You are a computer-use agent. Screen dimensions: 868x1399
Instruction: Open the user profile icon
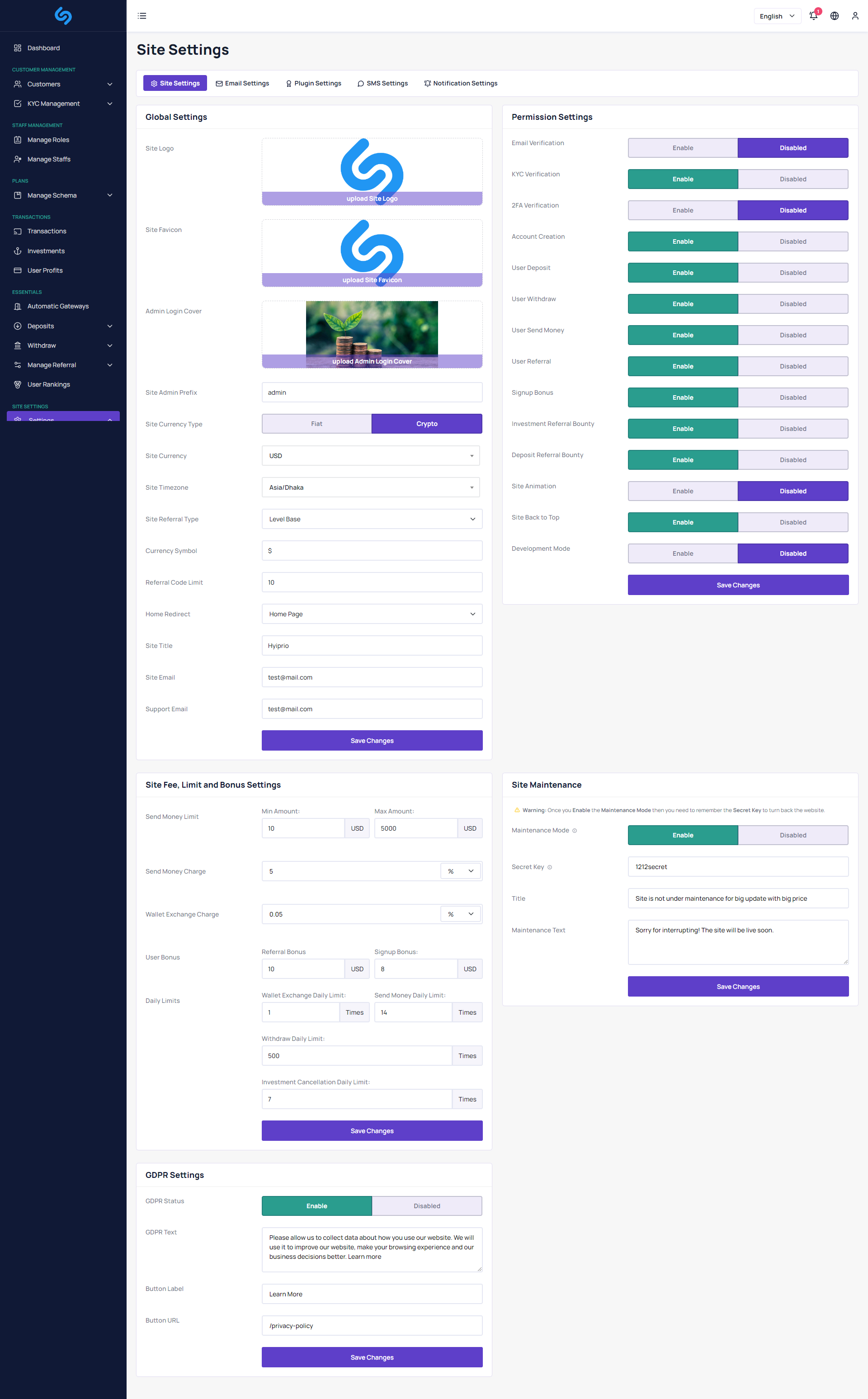855,16
